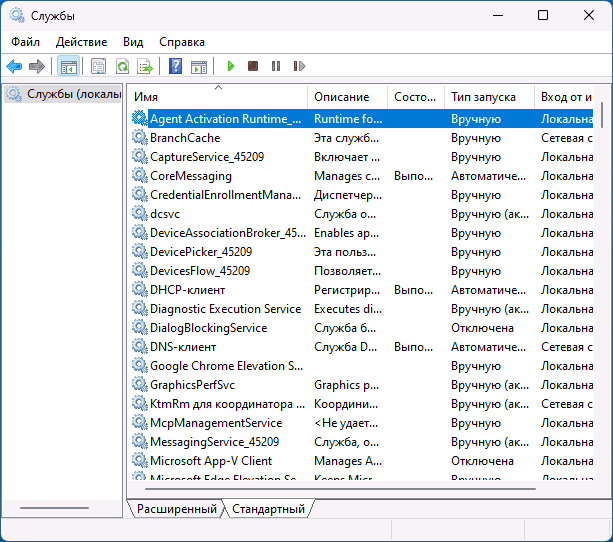613x542 pixels.
Task: Click the gear icon of DHCP-клиент
Action: pyautogui.click(x=140, y=289)
